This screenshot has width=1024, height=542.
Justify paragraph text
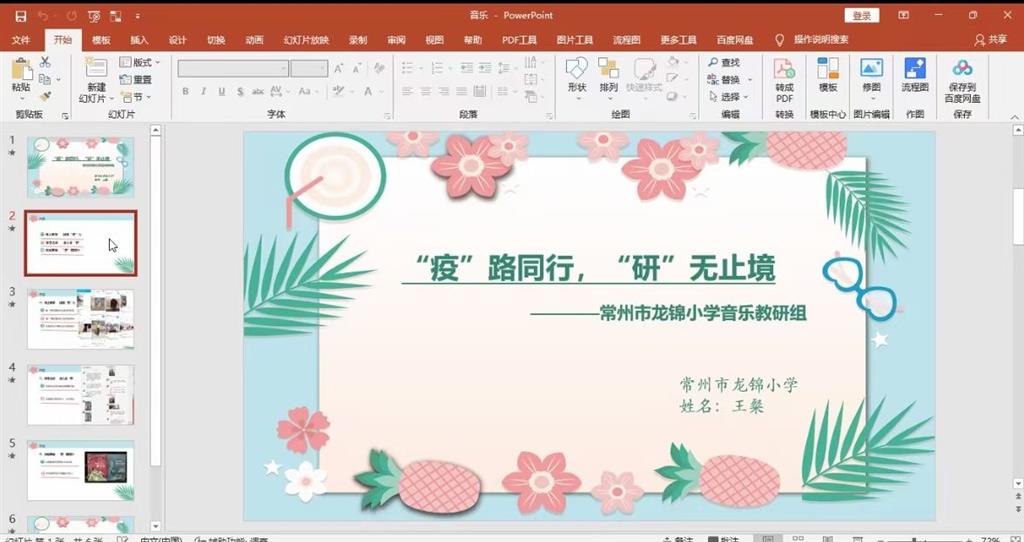click(462, 91)
